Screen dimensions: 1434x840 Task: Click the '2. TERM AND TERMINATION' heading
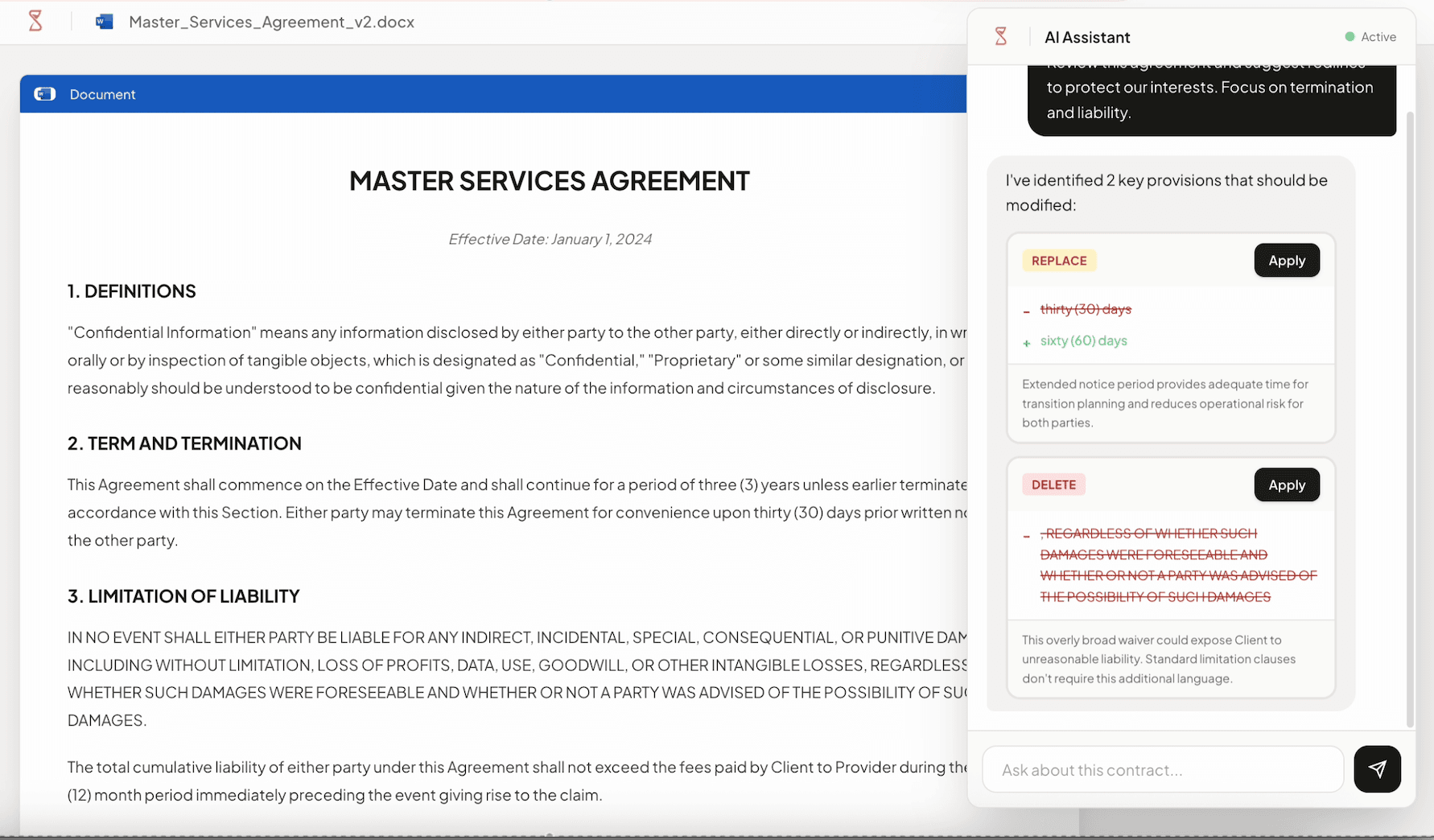point(184,443)
